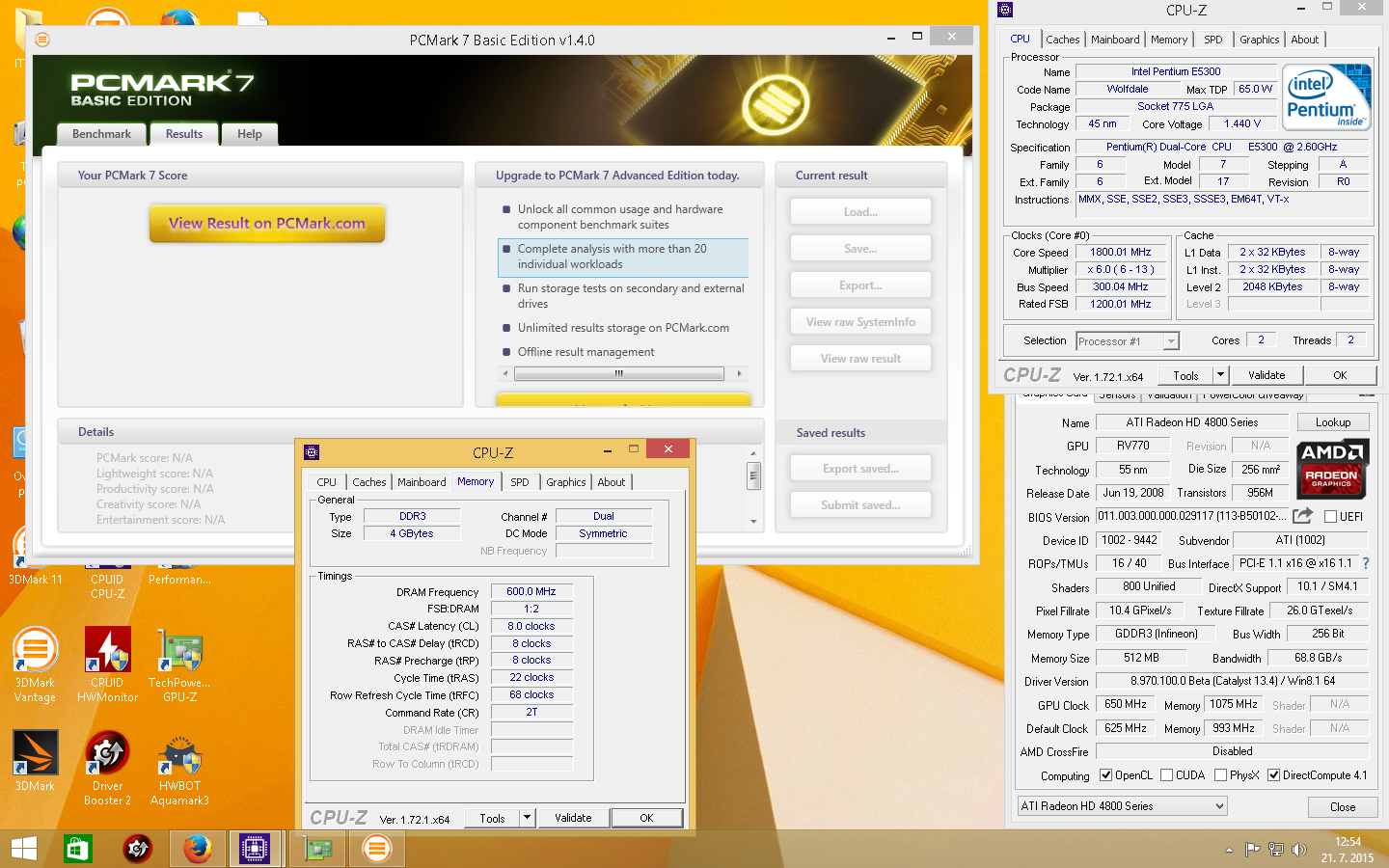1389x868 pixels.
Task: Click the BIOS save arrow icon in GPU-Z
Action: [1303, 516]
